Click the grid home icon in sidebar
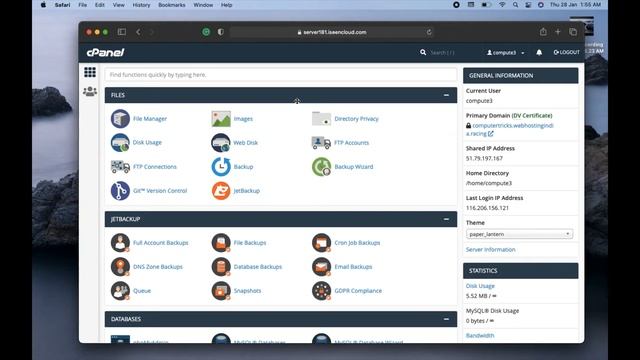 click(x=90, y=72)
